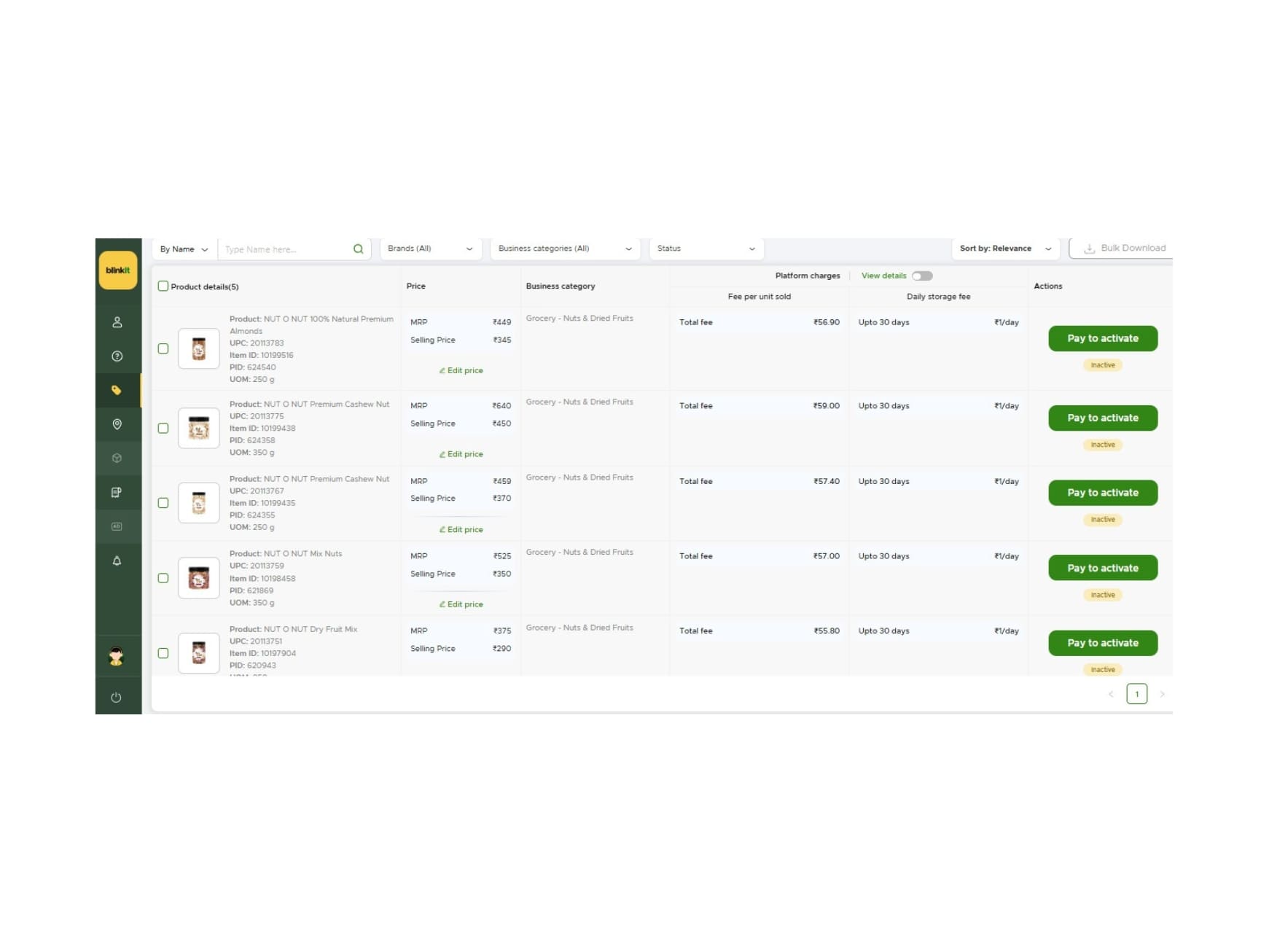The height and width of the screenshot is (952, 1269).
Task: Click the Price column header
Action: [415, 286]
